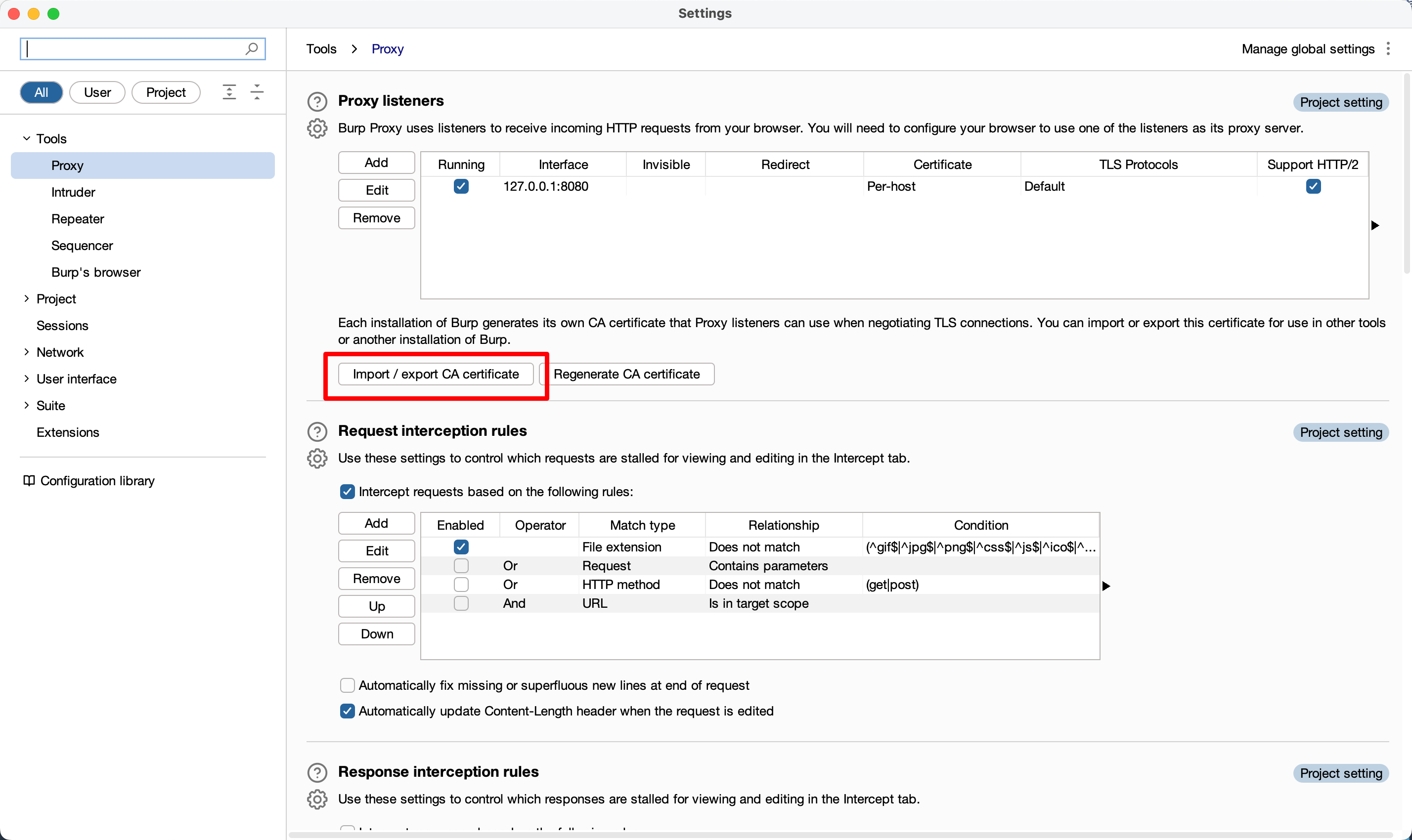Image resolution: width=1412 pixels, height=840 pixels.
Task: Click the Certificate column header
Action: [x=942, y=164]
